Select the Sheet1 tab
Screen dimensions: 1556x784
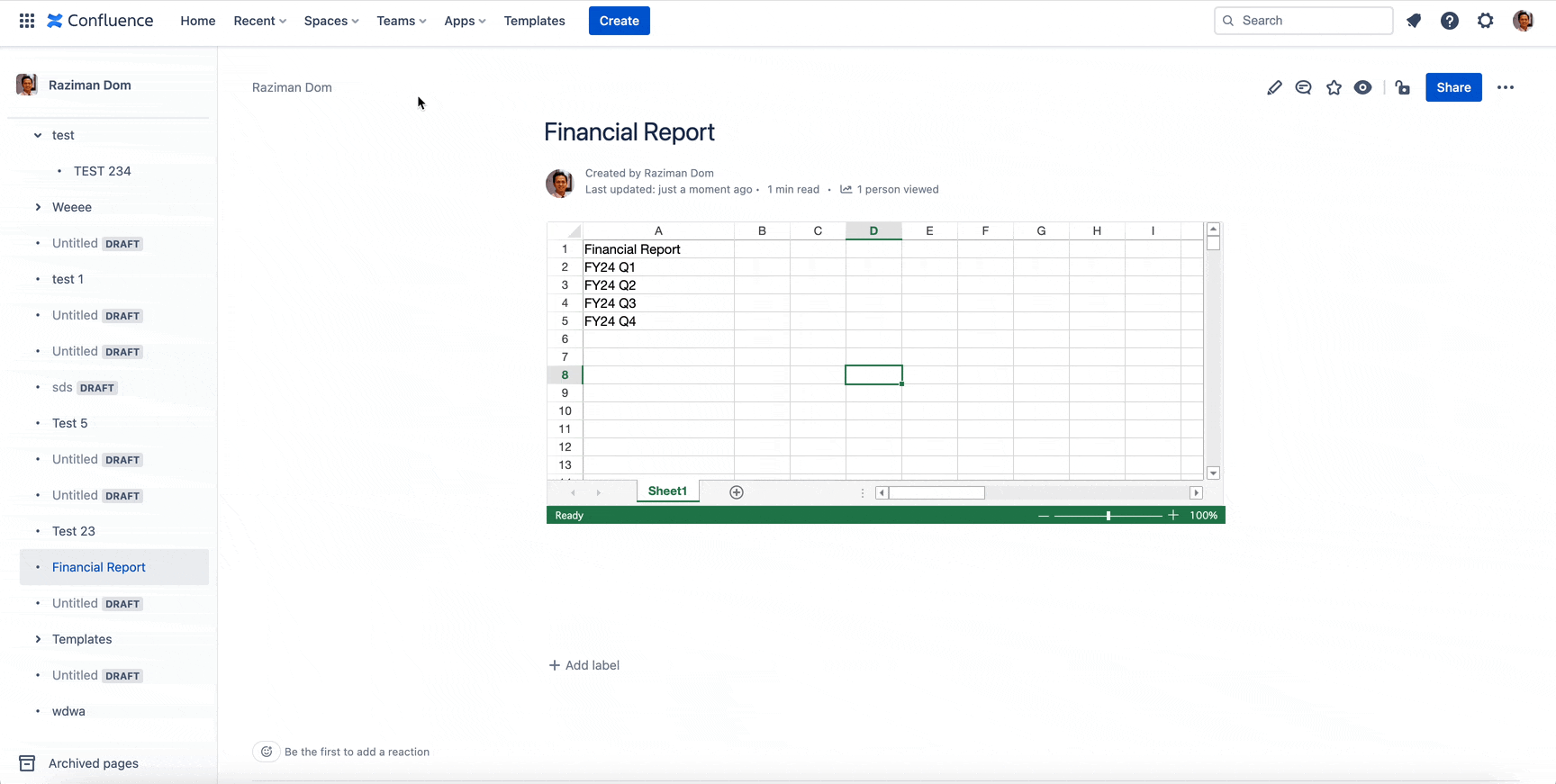667,491
